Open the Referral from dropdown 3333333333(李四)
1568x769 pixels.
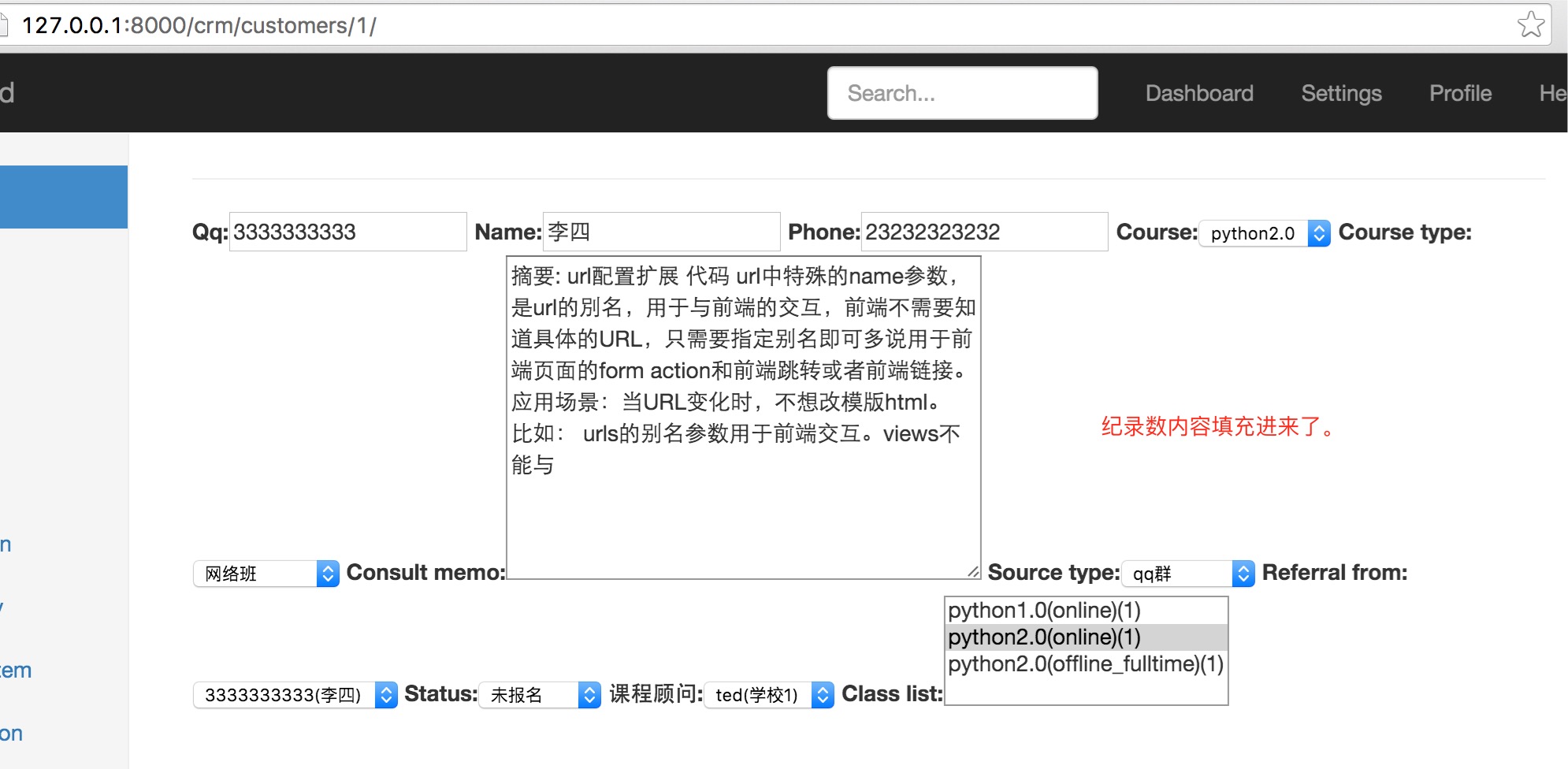(295, 695)
